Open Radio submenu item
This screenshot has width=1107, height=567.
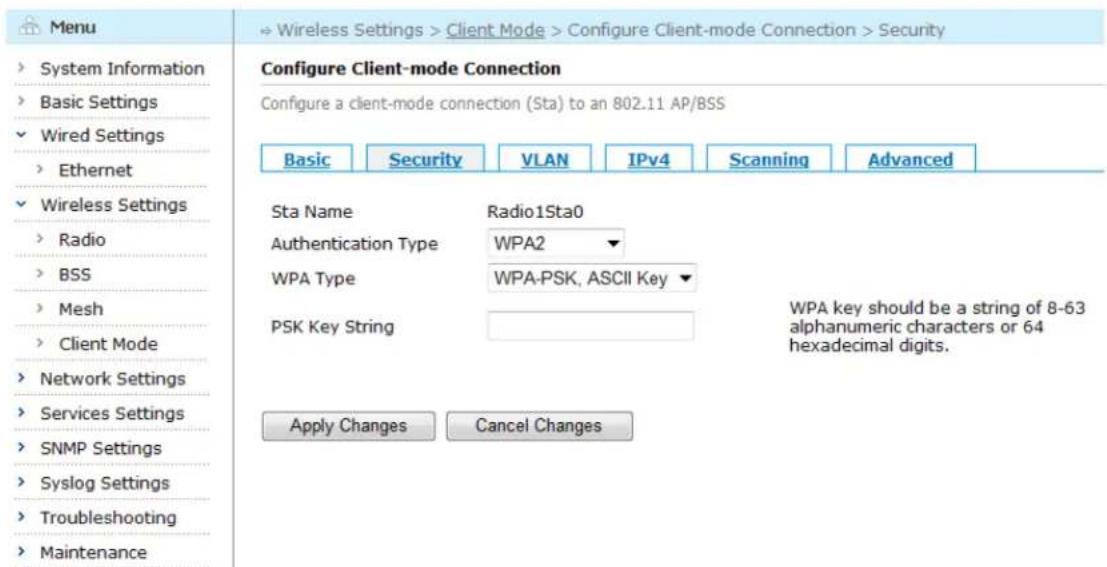(82, 239)
